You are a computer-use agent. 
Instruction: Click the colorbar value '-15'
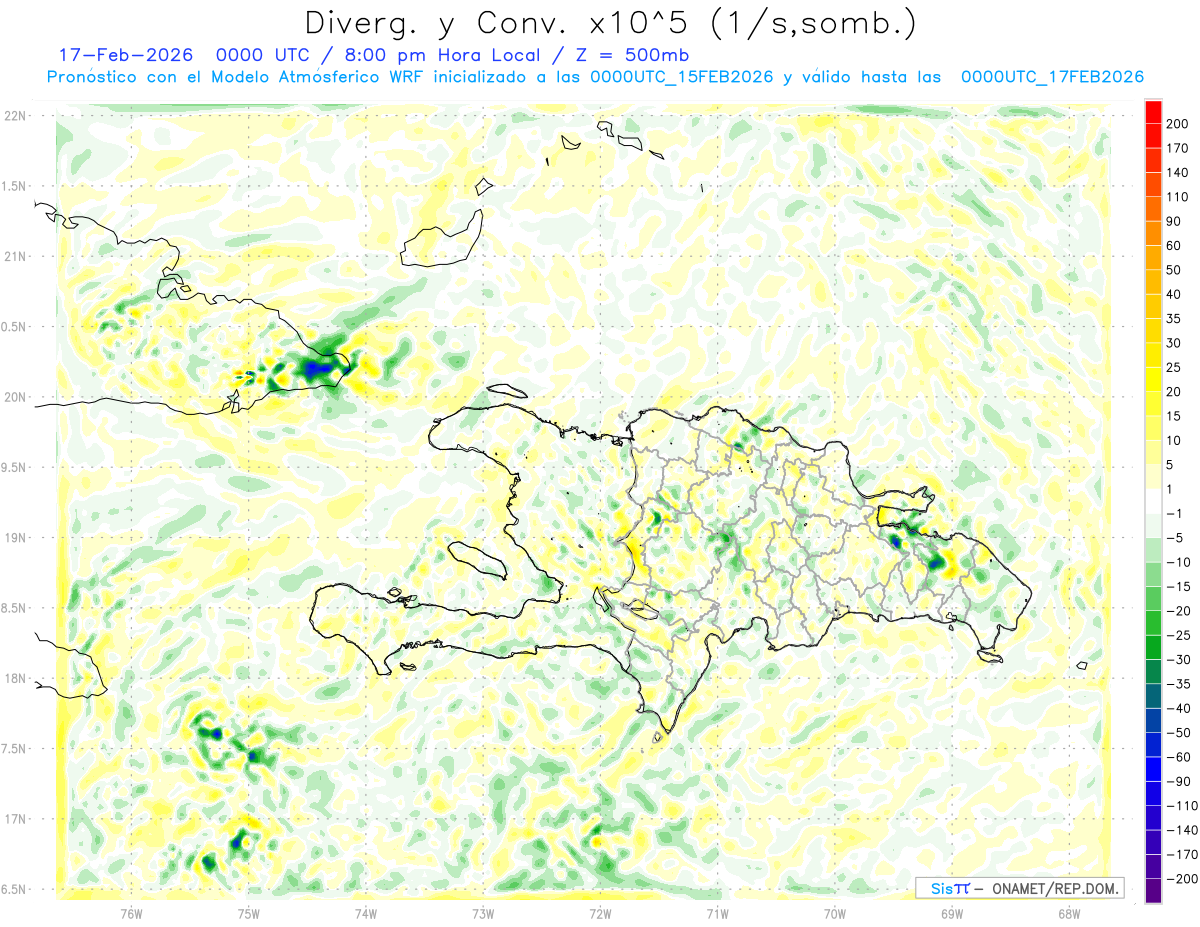[1177, 587]
